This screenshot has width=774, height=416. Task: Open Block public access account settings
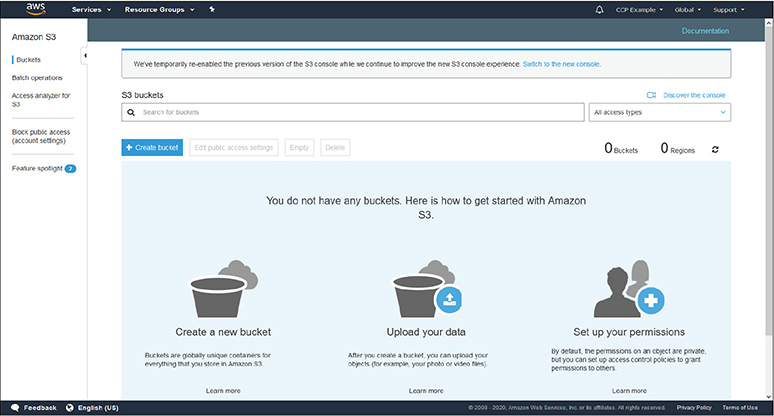(40, 136)
